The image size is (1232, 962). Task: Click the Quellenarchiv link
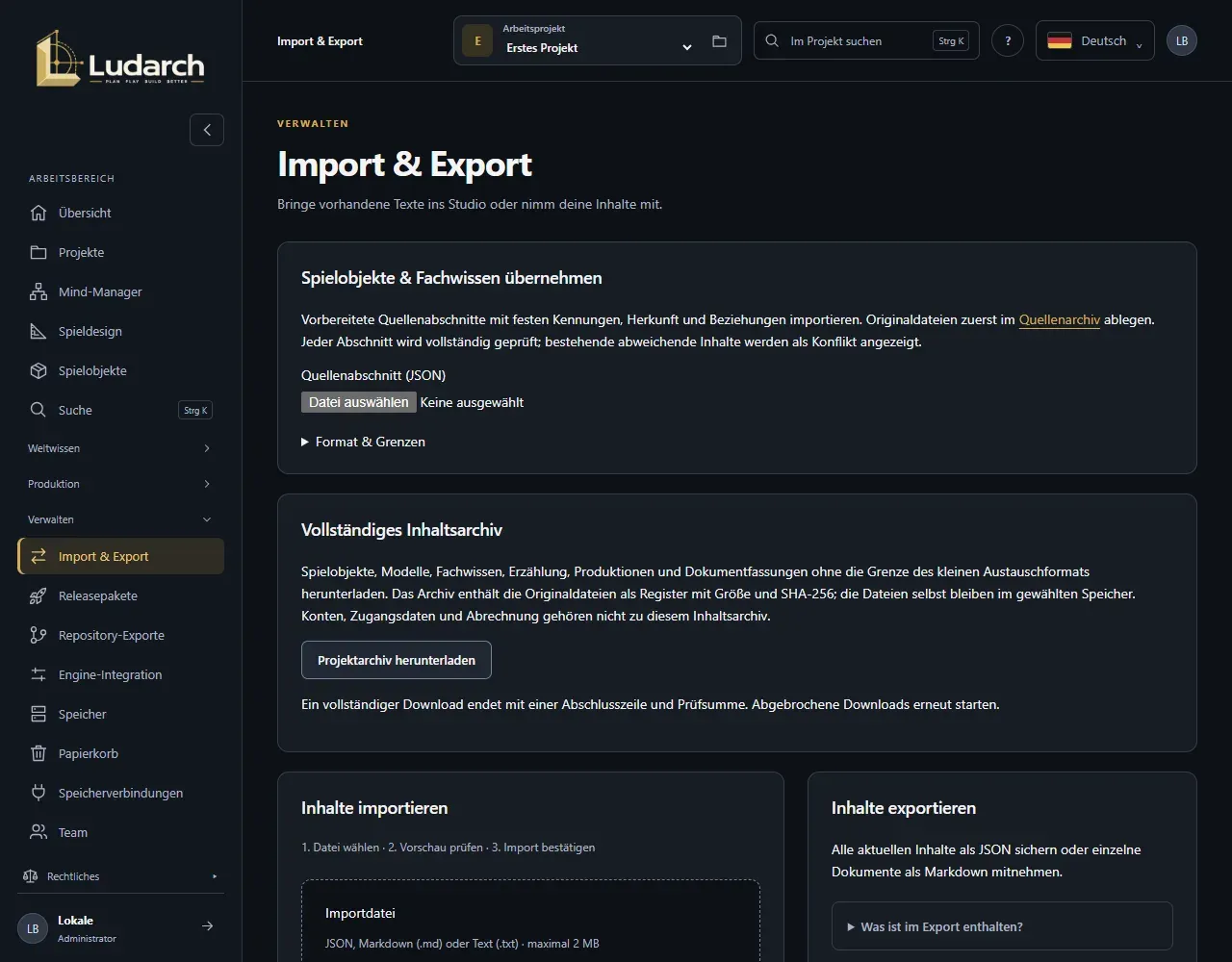1060,319
